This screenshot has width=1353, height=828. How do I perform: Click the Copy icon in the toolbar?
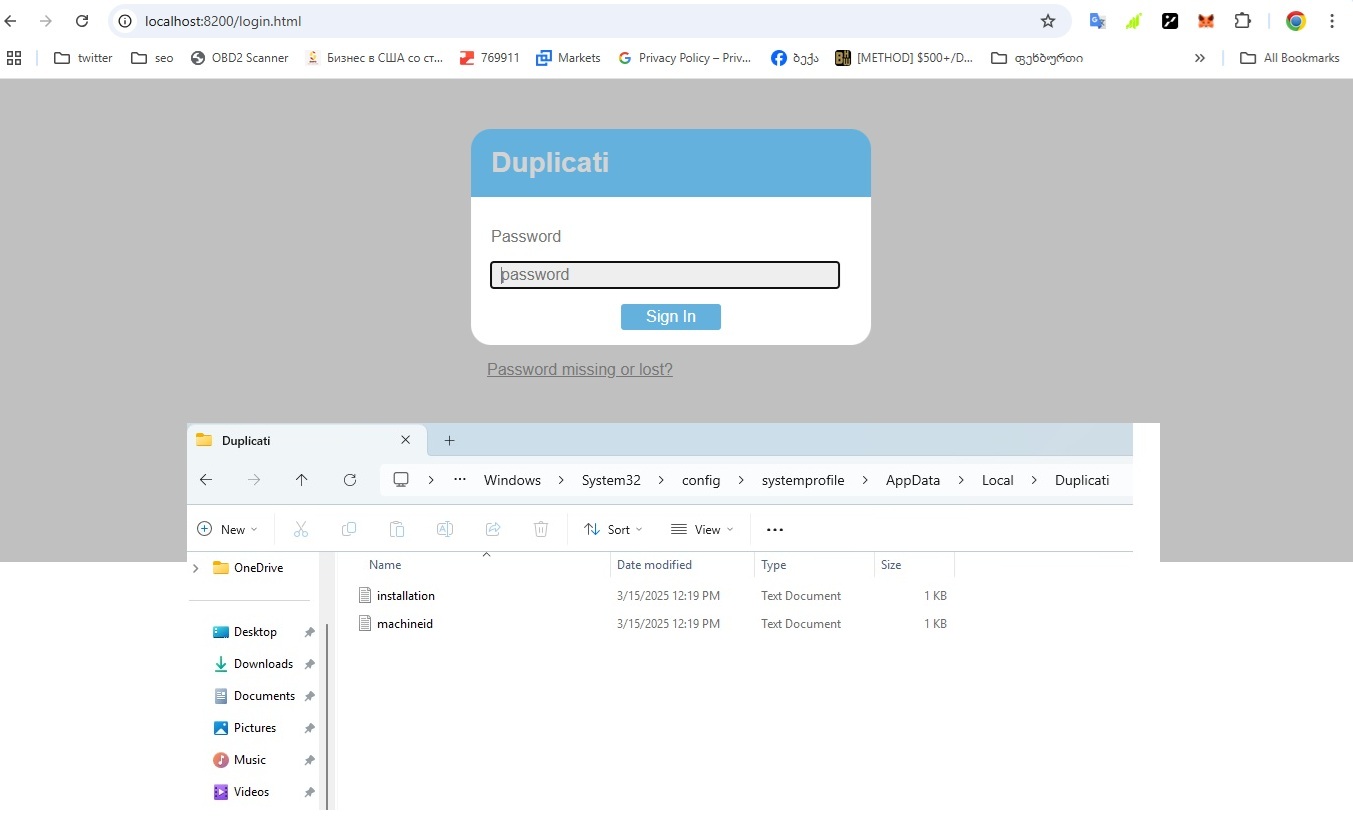[349, 529]
